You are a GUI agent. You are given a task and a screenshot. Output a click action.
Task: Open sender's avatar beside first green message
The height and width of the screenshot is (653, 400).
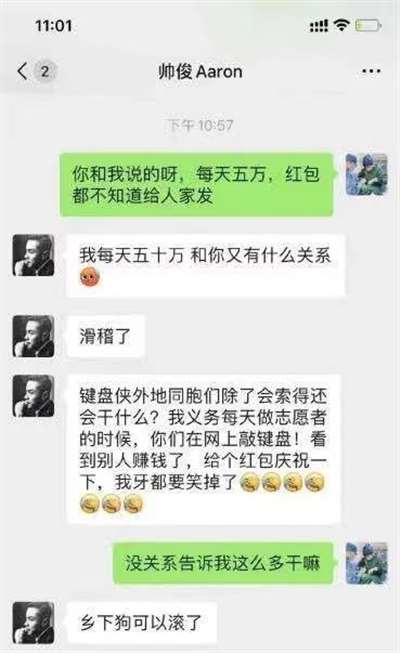[367, 174]
